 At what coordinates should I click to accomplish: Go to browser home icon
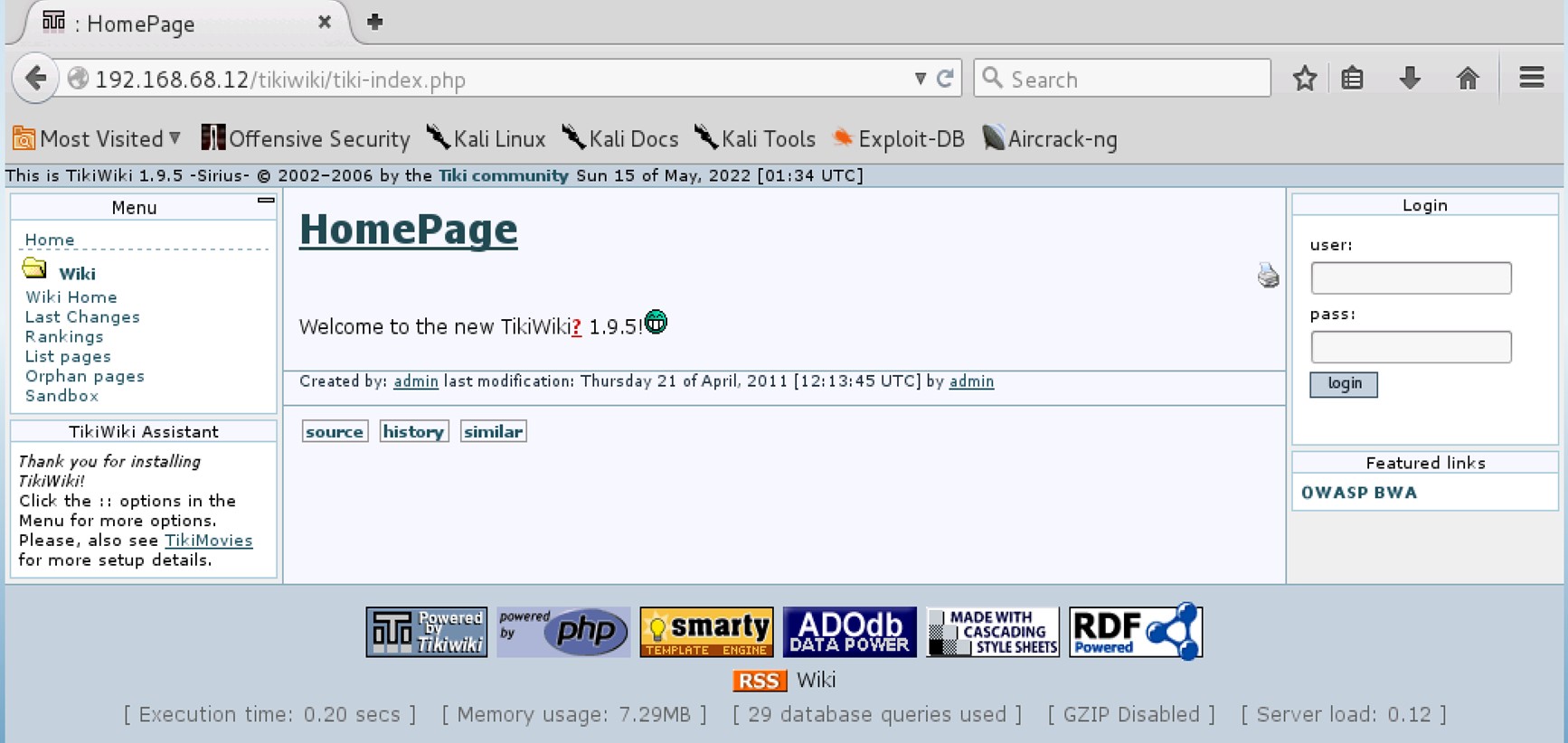tap(1467, 79)
